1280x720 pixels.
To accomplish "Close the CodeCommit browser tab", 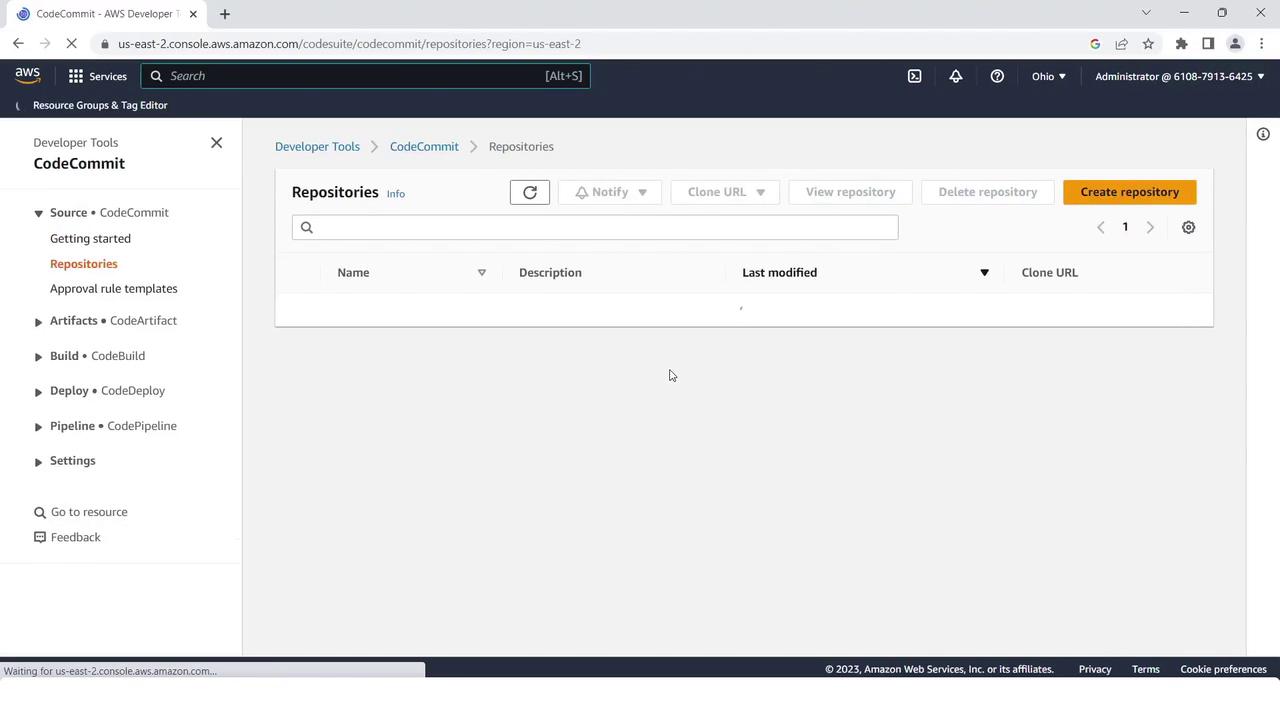I will click(x=193, y=14).
